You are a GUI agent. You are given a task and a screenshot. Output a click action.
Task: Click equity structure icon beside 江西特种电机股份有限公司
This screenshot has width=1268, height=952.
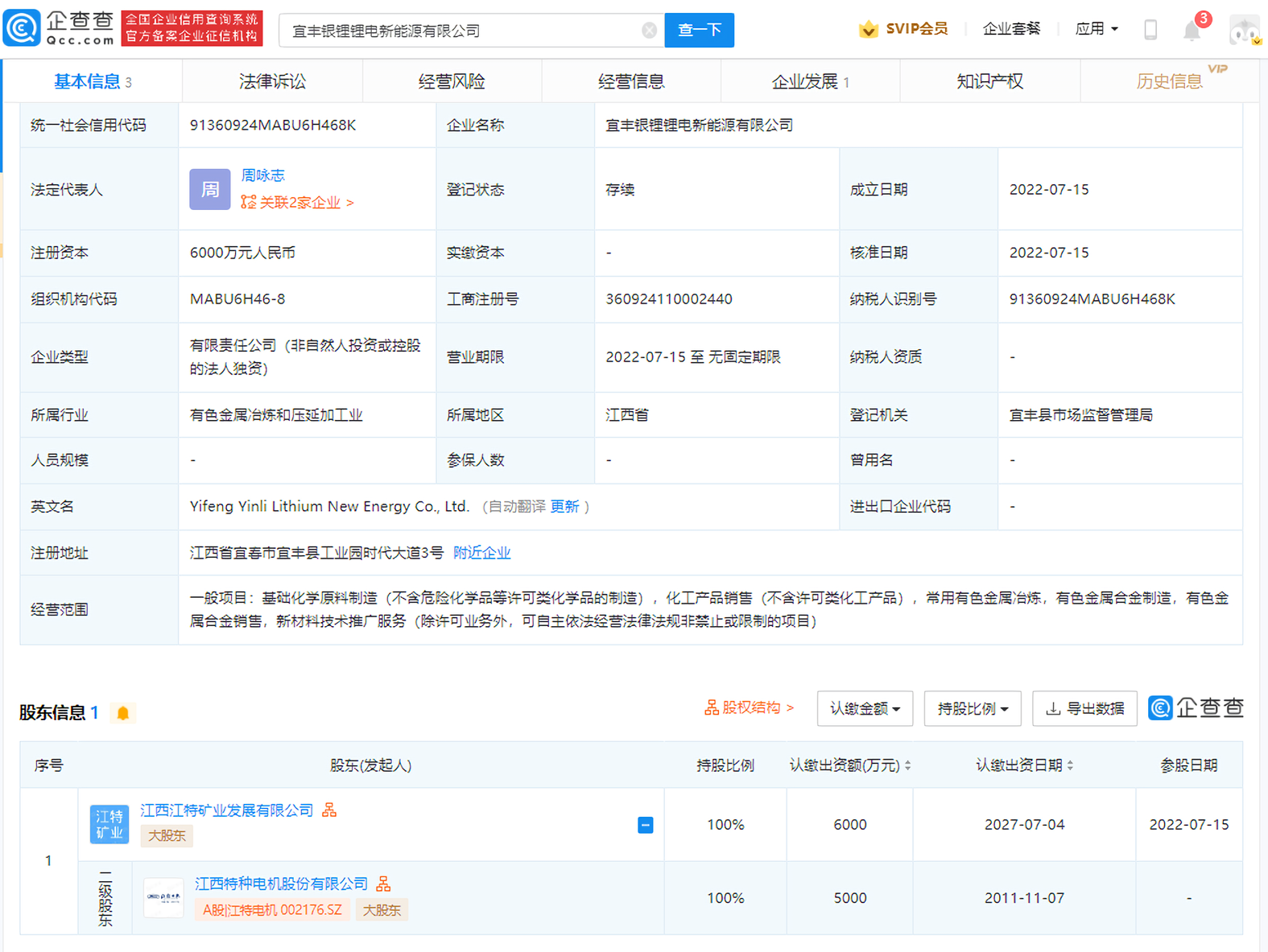(383, 884)
